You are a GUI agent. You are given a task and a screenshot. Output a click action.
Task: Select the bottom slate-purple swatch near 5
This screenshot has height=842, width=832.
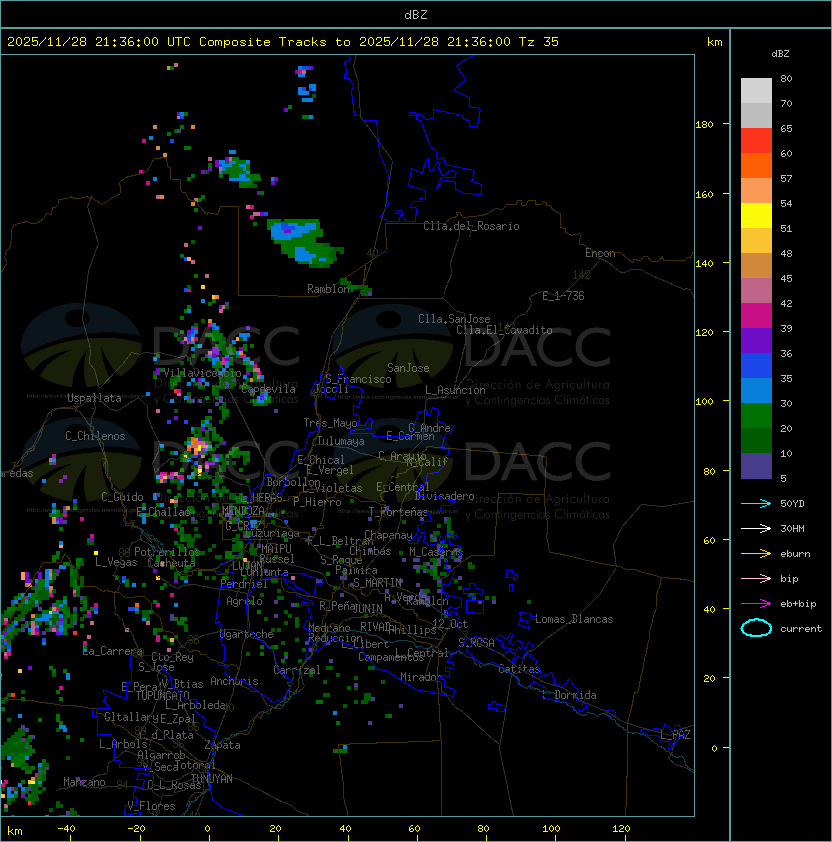click(756, 466)
